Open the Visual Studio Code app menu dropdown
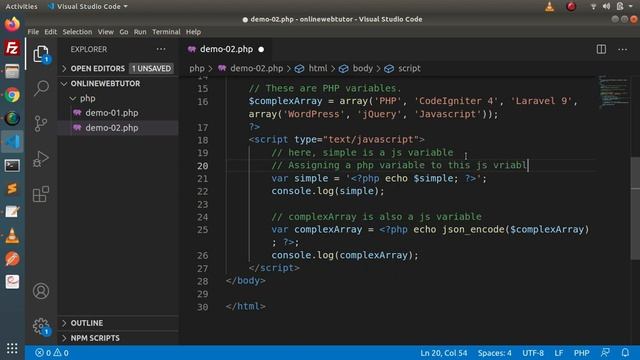 [88, 7]
